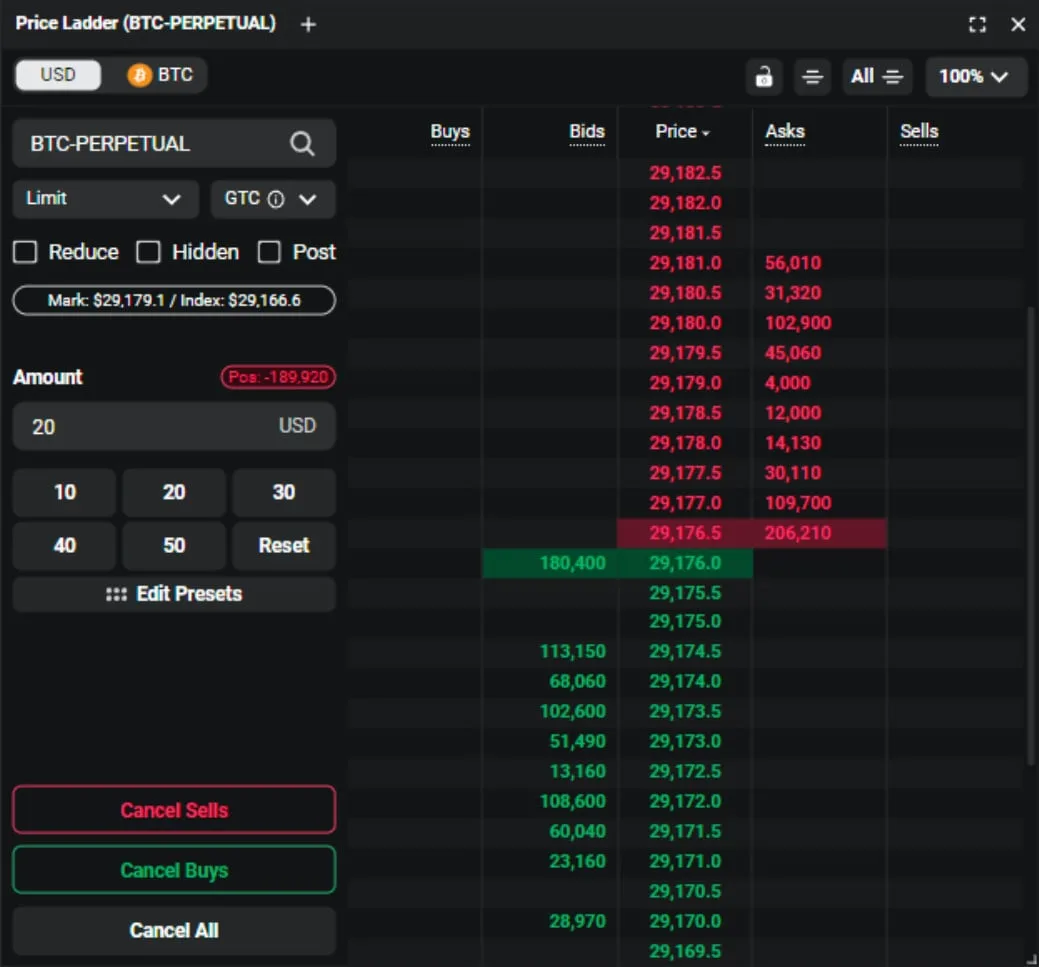Open the GTC time-in-force dropdown

point(272,199)
